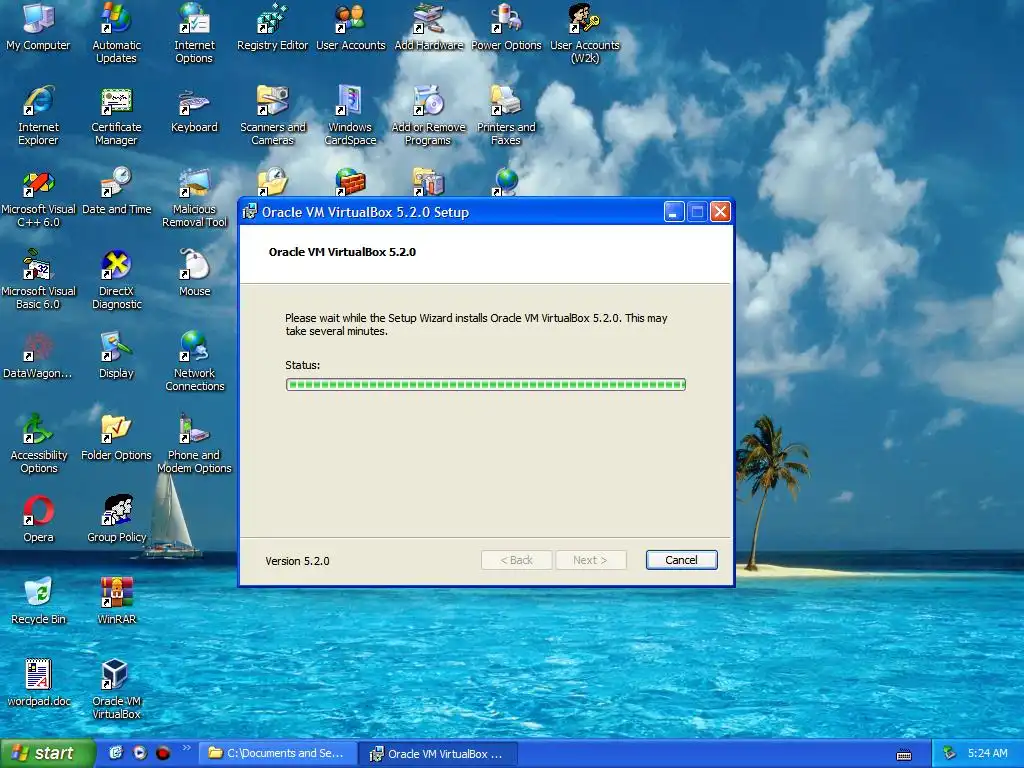
Task: Select the Power Options shortcut
Action: [x=506, y=27]
